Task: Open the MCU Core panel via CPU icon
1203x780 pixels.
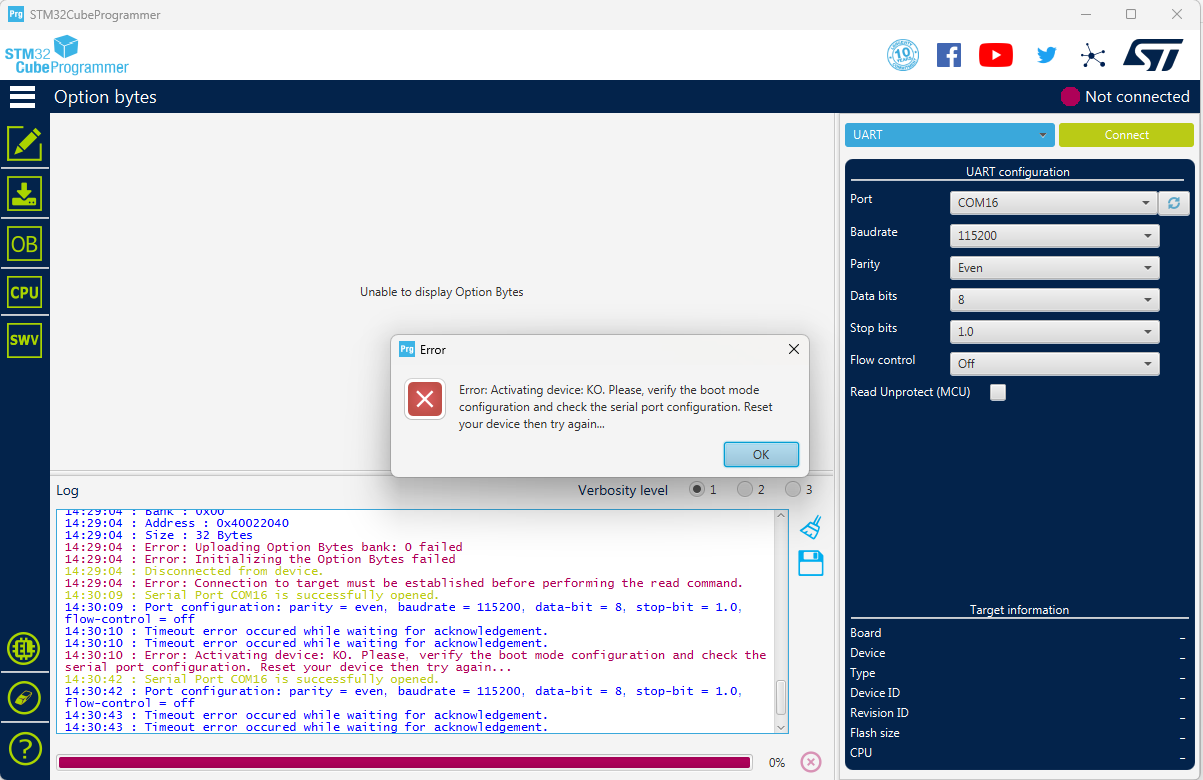Action: click(x=24, y=291)
